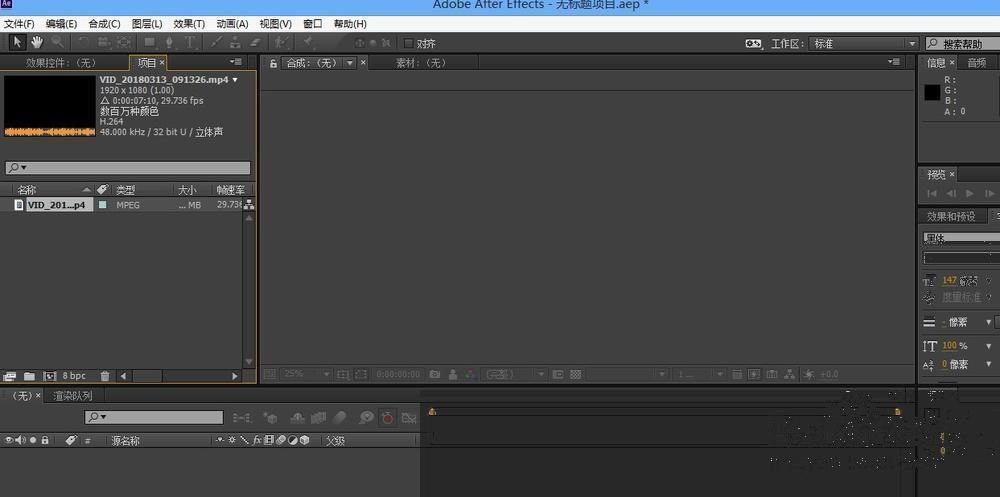The image size is (1000, 497).
Task: Open the 合成(C) menu
Action: pos(104,24)
